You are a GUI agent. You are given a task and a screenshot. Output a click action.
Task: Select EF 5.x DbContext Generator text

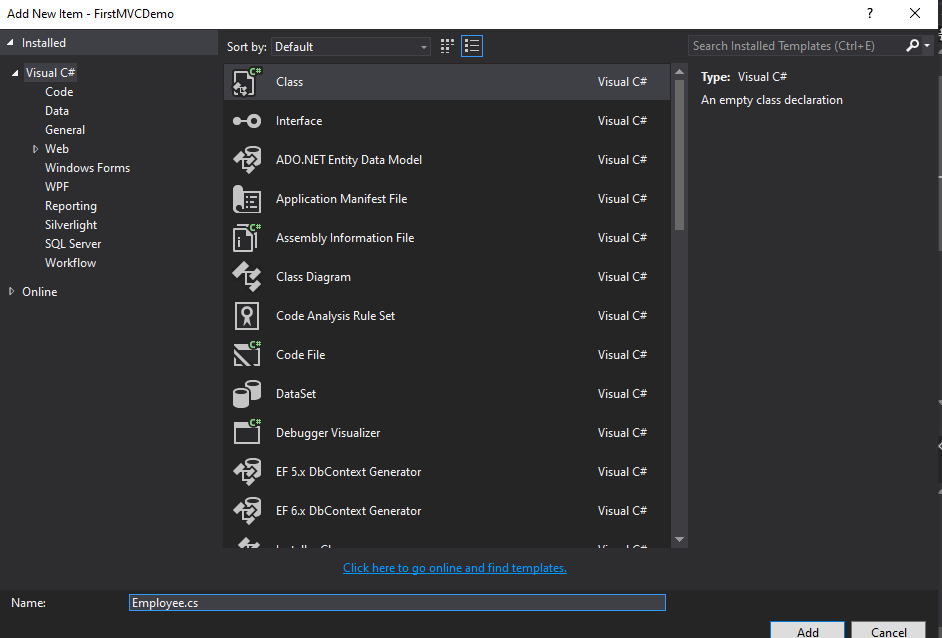(348, 472)
